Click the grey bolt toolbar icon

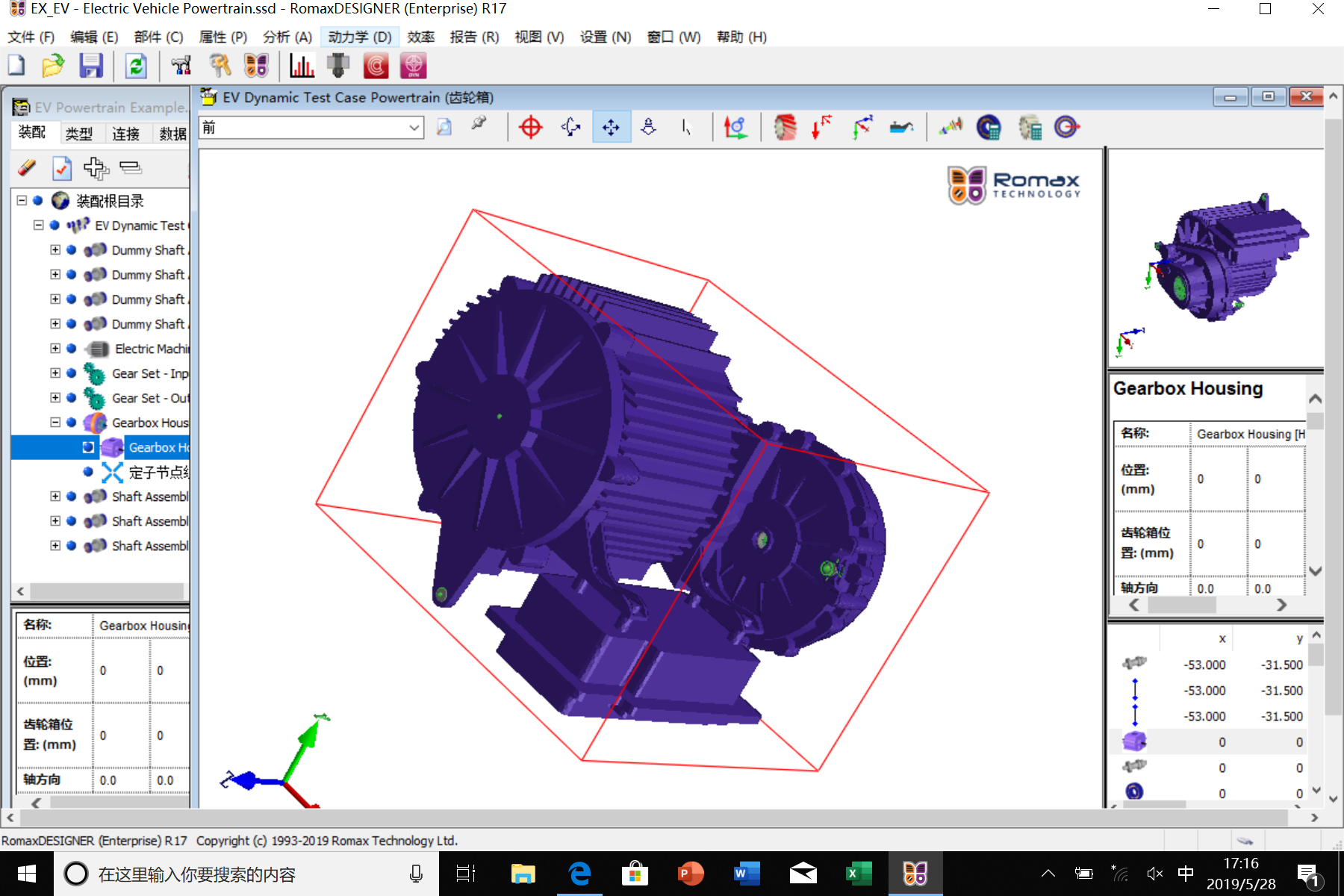coord(338,66)
